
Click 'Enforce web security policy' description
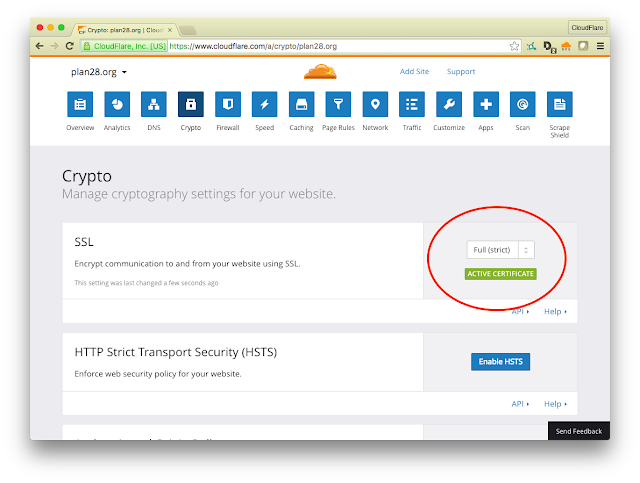click(x=158, y=374)
